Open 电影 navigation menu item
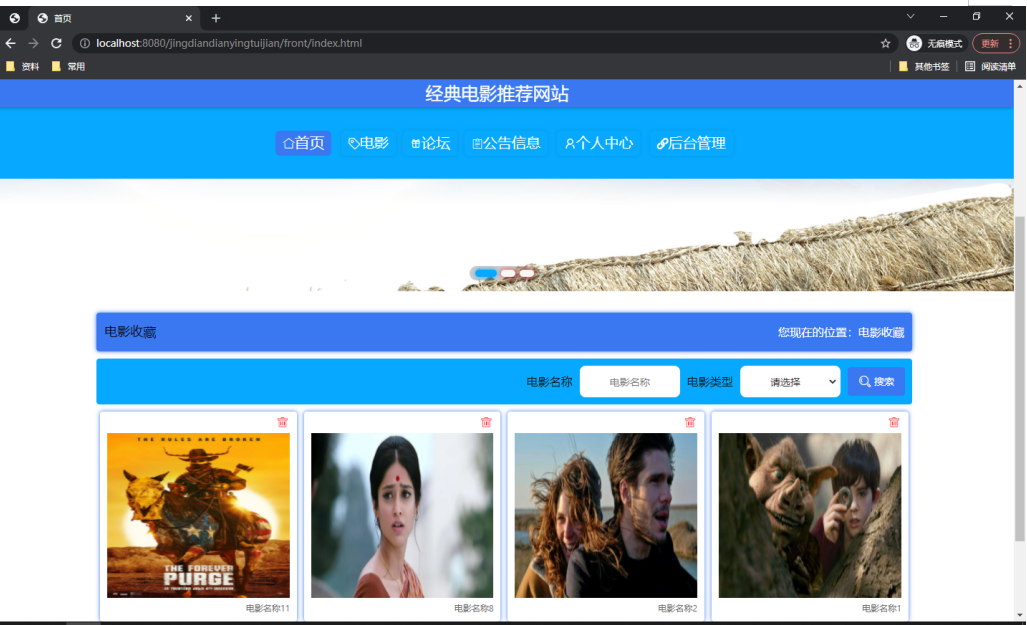Image resolution: width=1027 pixels, height=625 pixels. pyautogui.click(x=368, y=143)
